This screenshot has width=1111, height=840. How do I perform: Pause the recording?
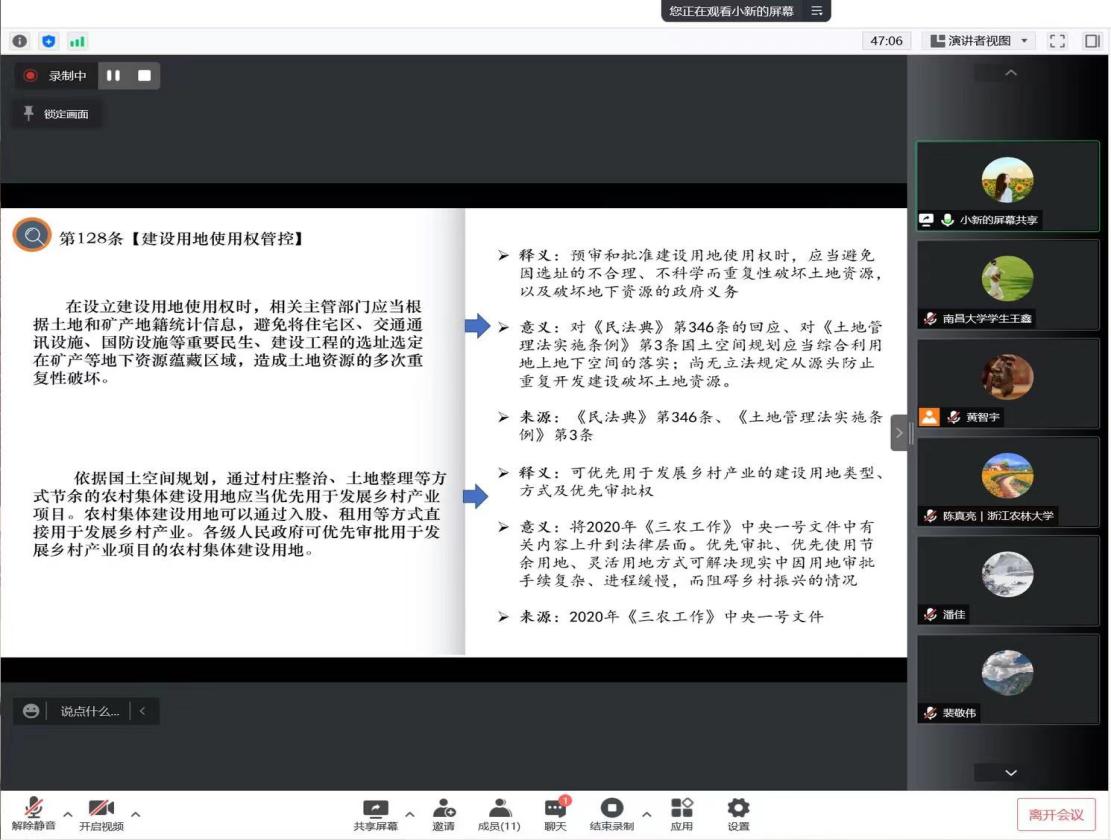[113, 76]
